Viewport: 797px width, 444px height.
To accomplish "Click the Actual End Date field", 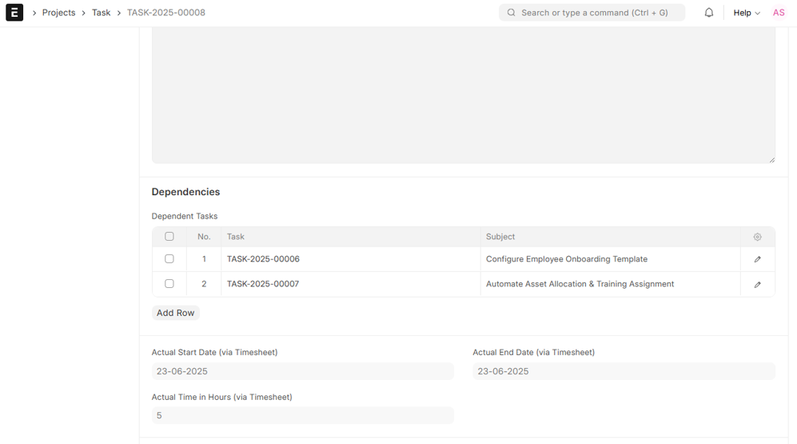I will pos(623,371).
